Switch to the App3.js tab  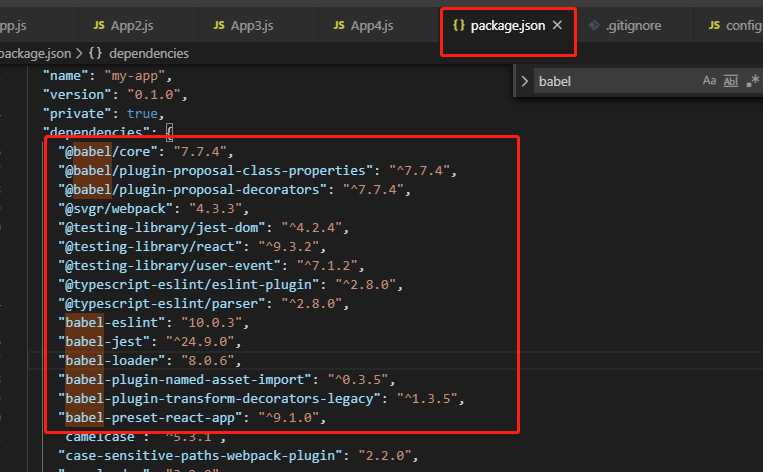252,25
